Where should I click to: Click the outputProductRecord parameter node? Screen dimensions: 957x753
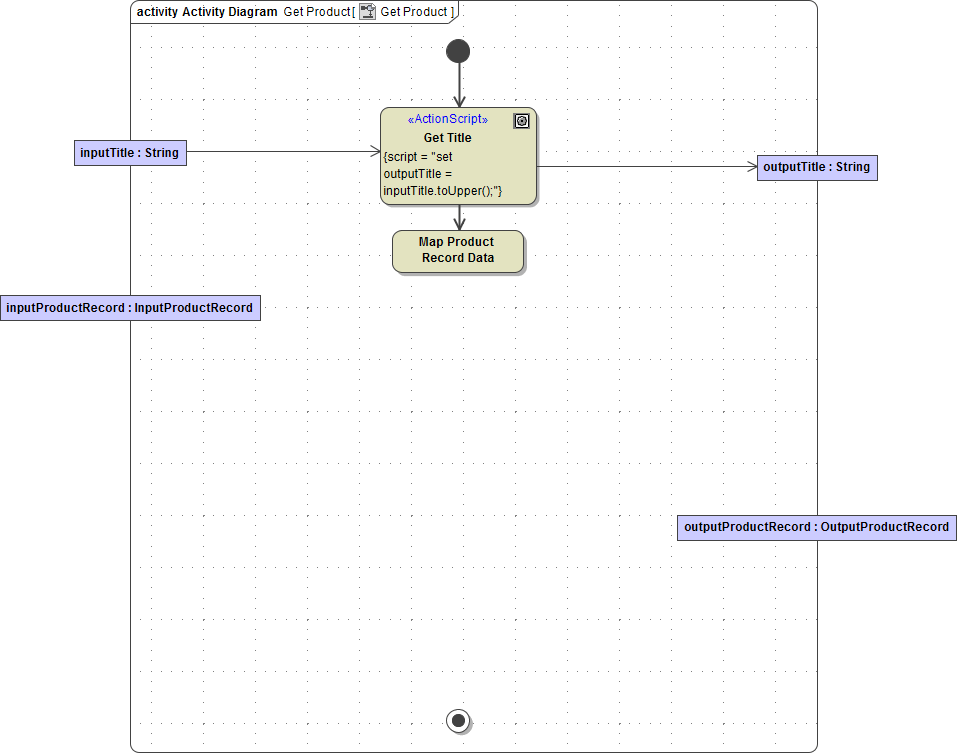816,527
